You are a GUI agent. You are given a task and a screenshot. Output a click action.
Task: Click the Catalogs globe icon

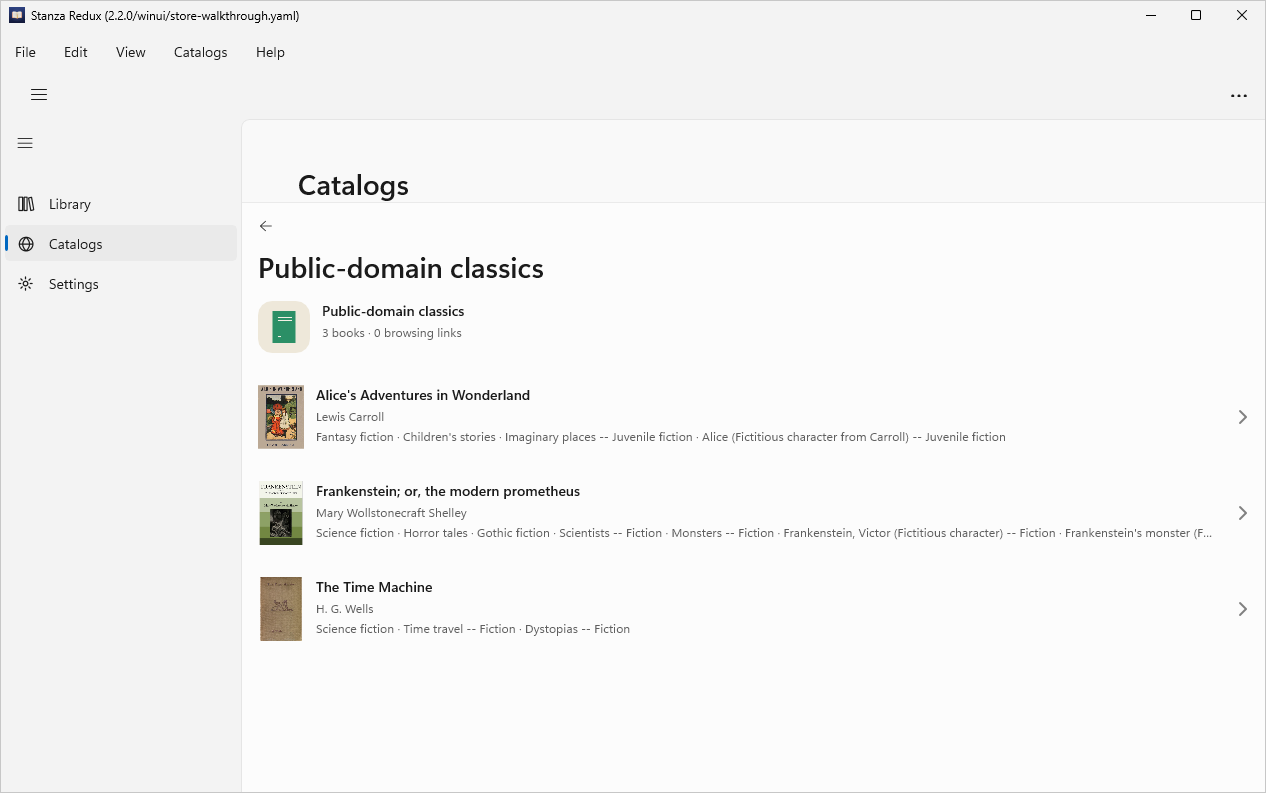click(x=27, y=244)
